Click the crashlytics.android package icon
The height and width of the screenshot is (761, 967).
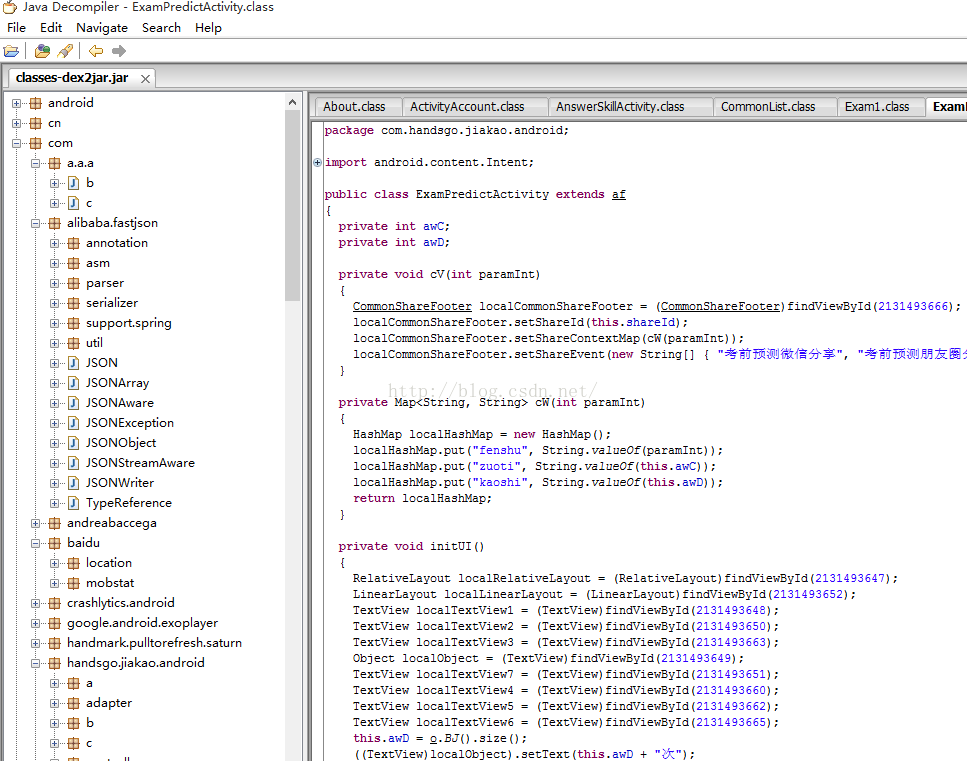[x=54, y=603]
